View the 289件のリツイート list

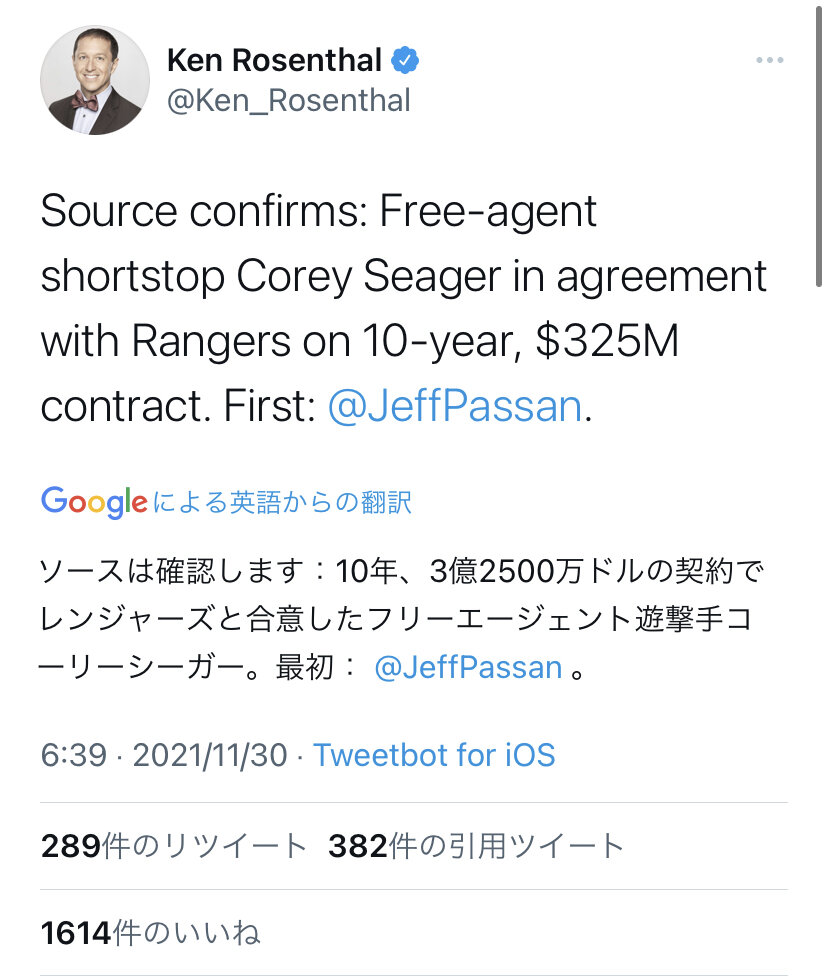[x=173, y=846]
